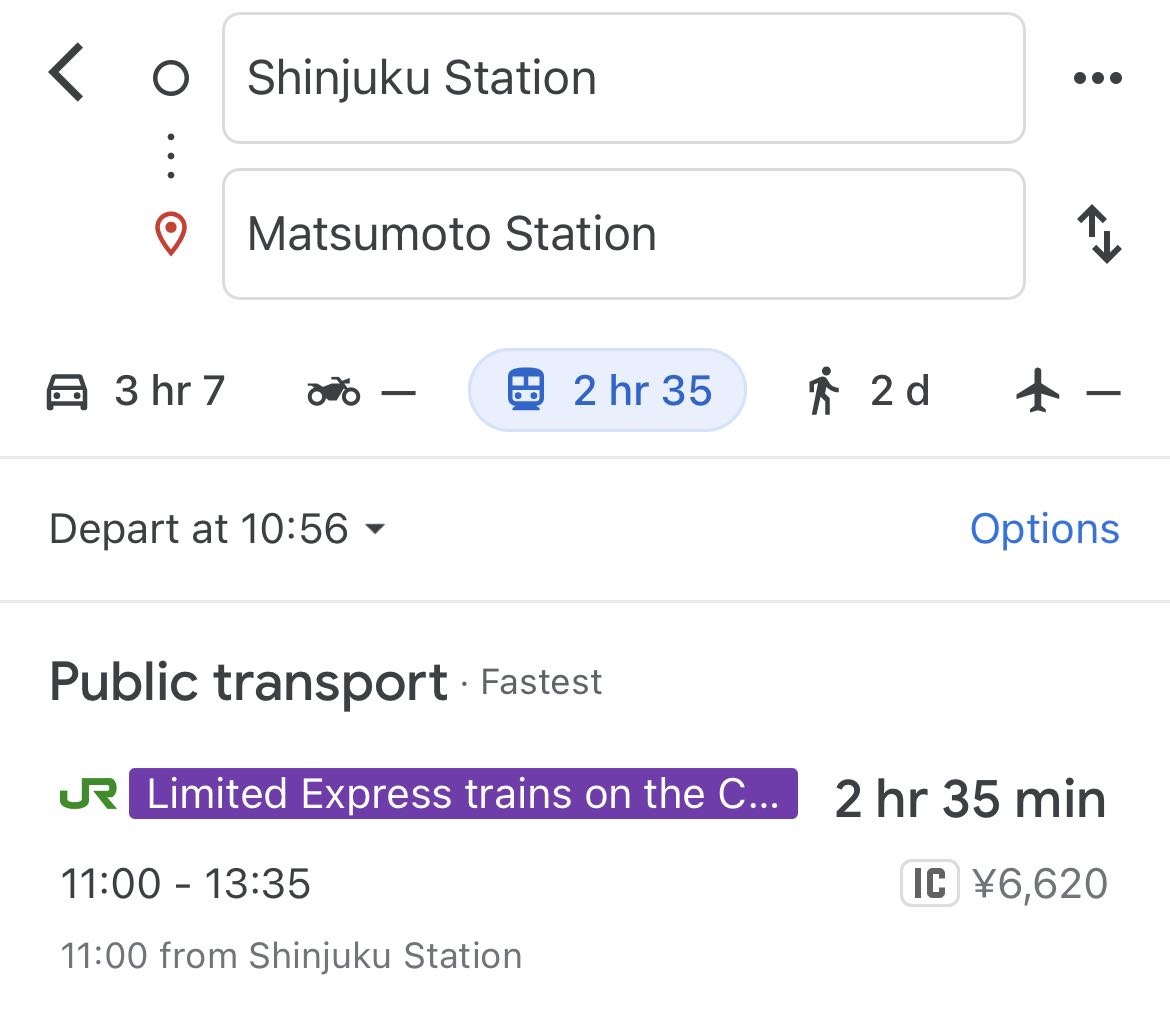Open the 2 hr 35 min route details
Viewport: 1170px width, 1009px height.
tap(970, 799)
